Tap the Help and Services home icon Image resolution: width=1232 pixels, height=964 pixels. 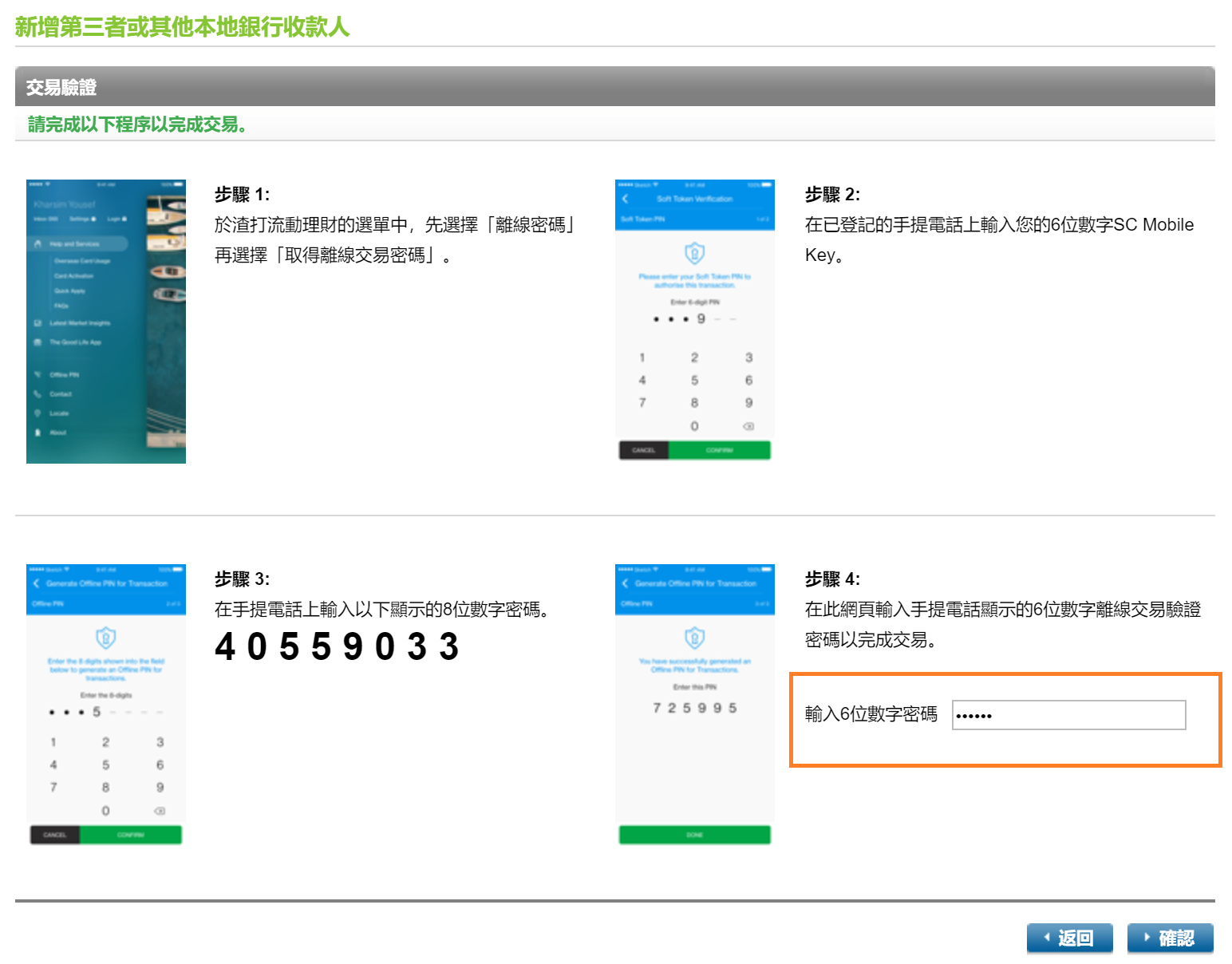[38, 243]
